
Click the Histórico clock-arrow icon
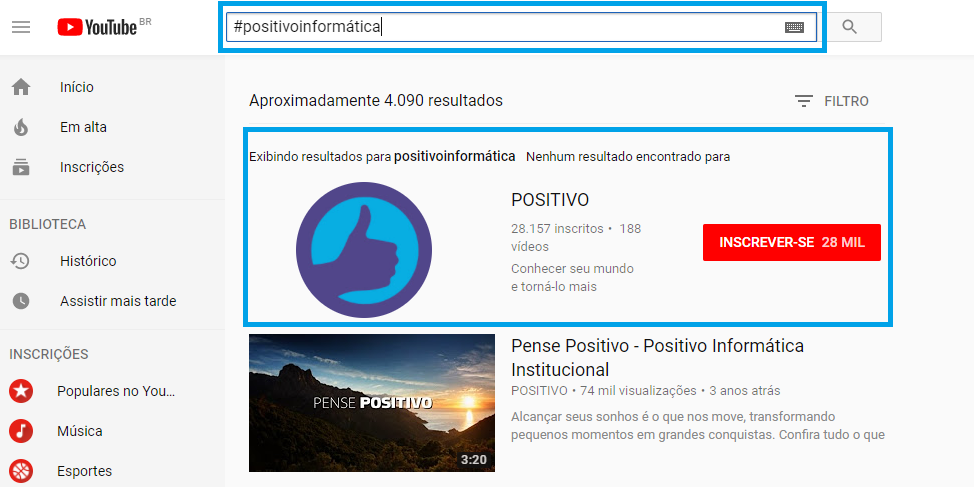20,261
